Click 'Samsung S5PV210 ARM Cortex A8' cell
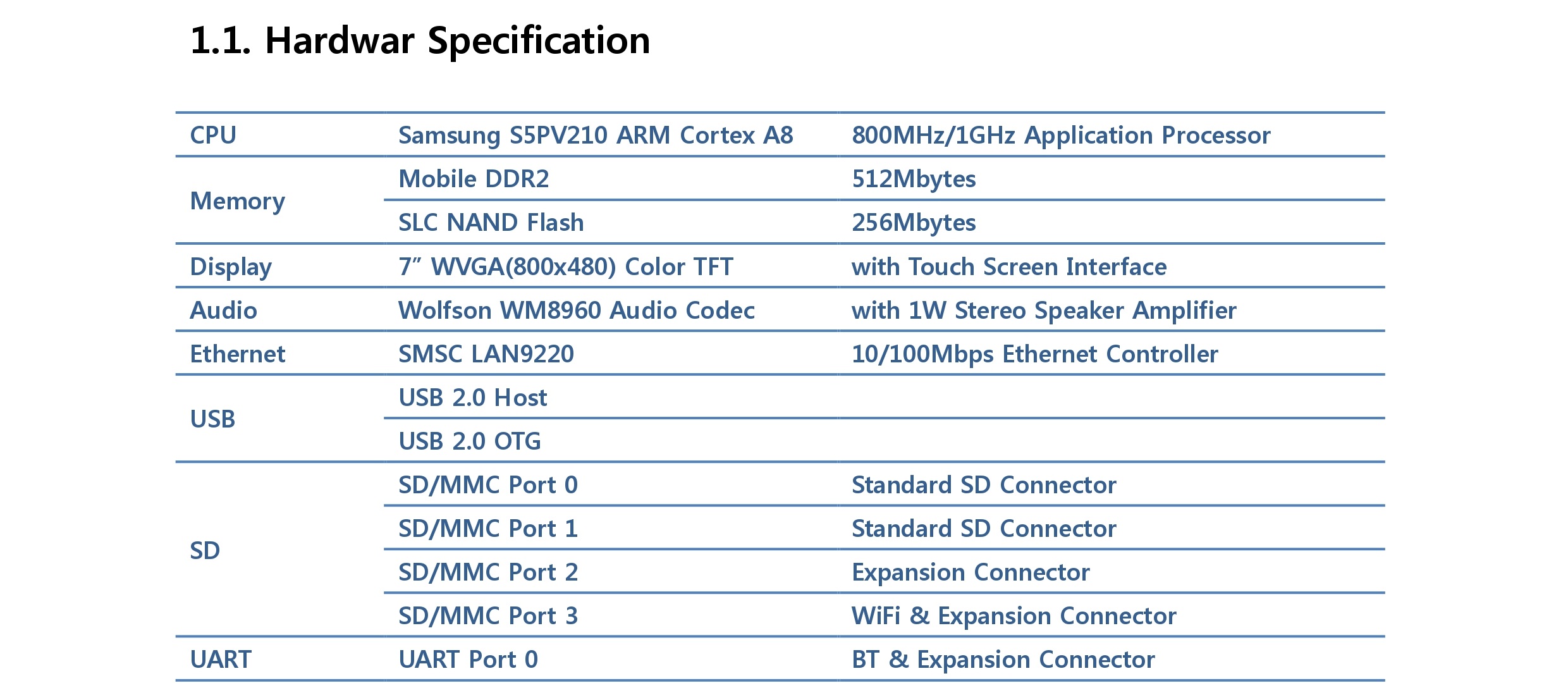The image size is (1568, 683). pos(596,135)
